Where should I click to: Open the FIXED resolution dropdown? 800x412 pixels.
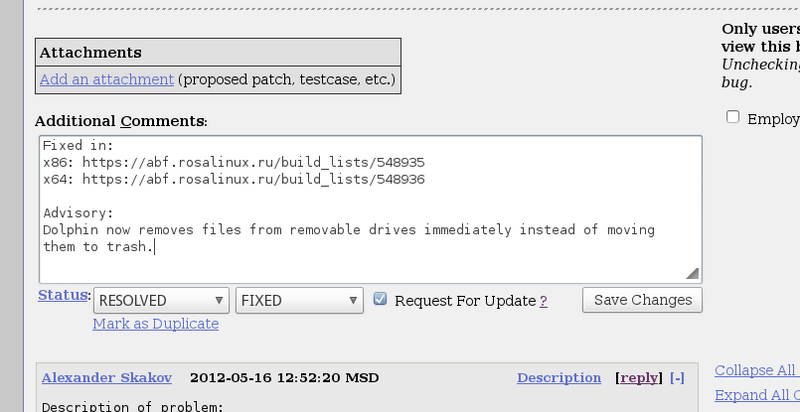point(299,300)
